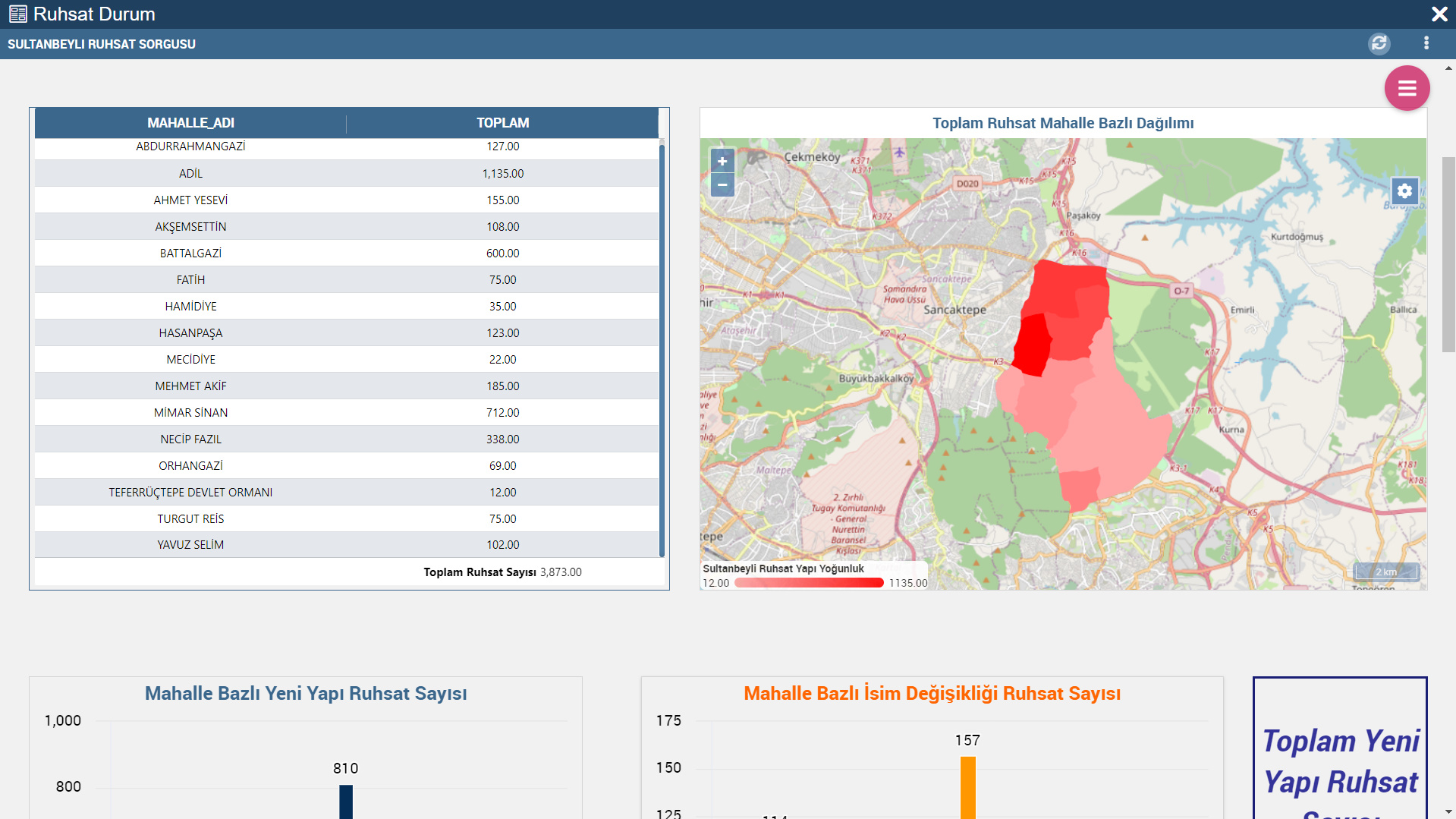This screenshot has height=819, width=1456.
Task: Click the darkest red district on map
Action: point(1033,345)
